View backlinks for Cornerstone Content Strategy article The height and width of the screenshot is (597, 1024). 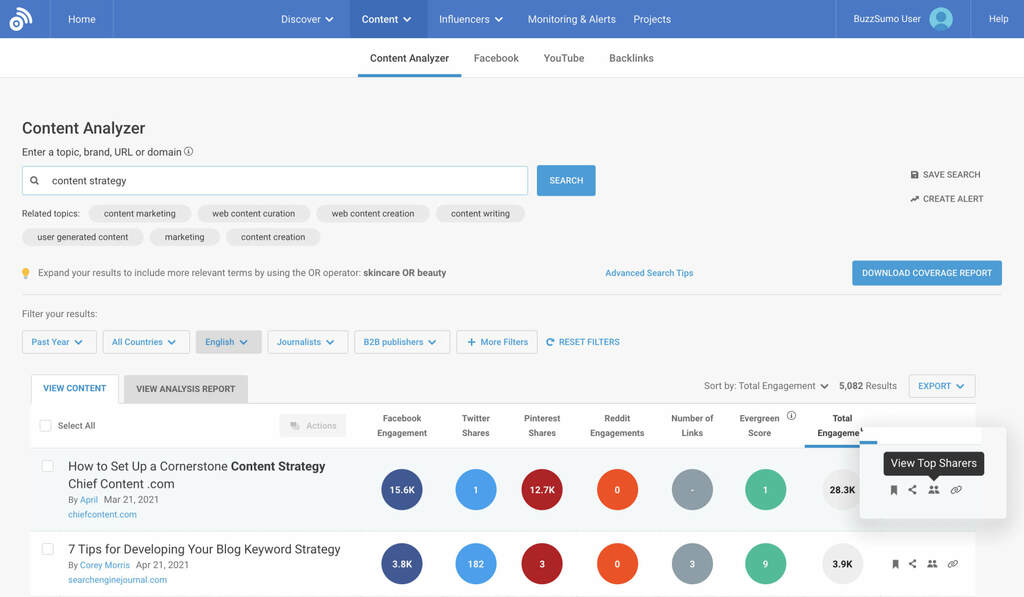click(956, 490)
